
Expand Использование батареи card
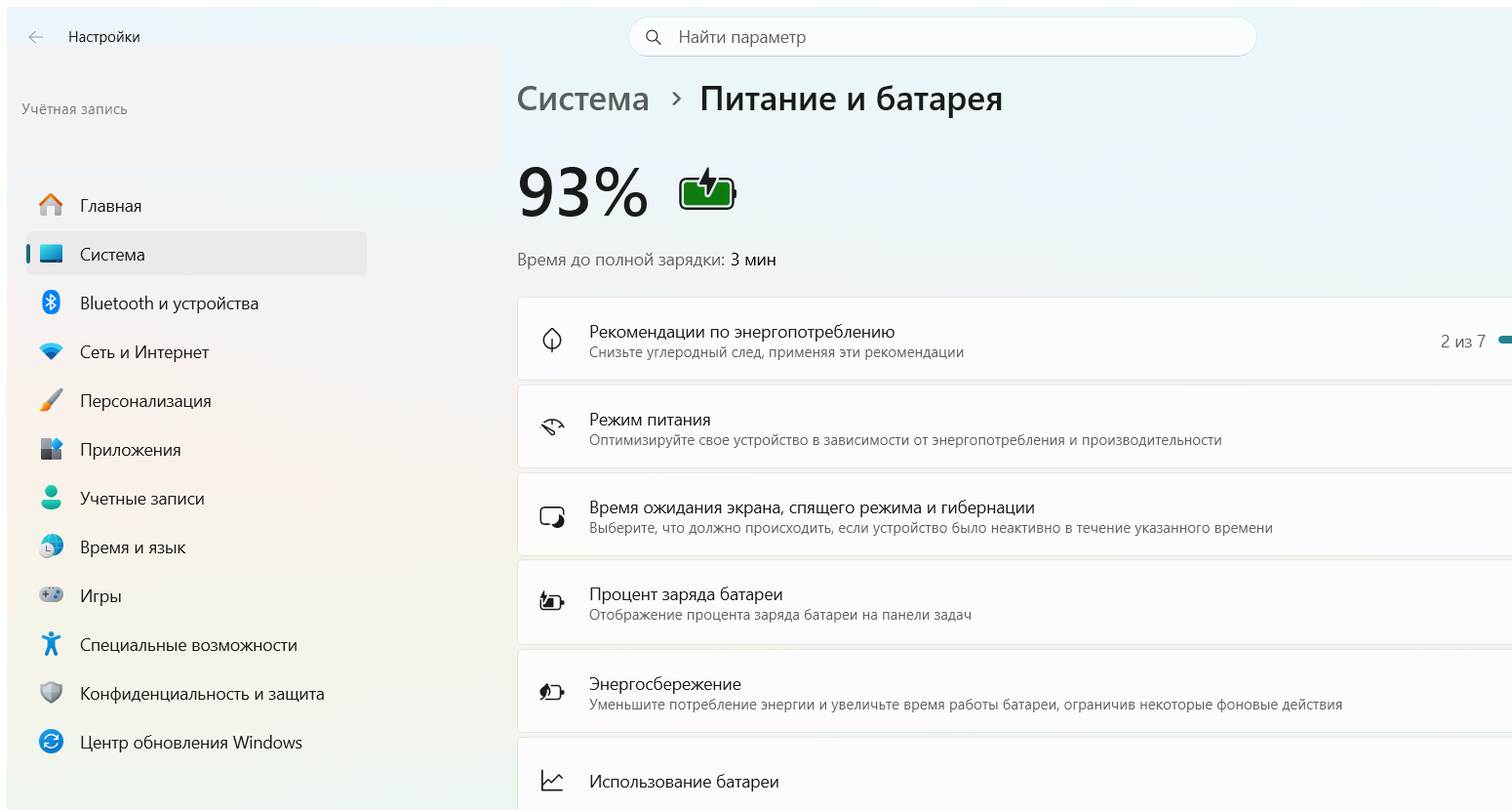pos(1015,774)
